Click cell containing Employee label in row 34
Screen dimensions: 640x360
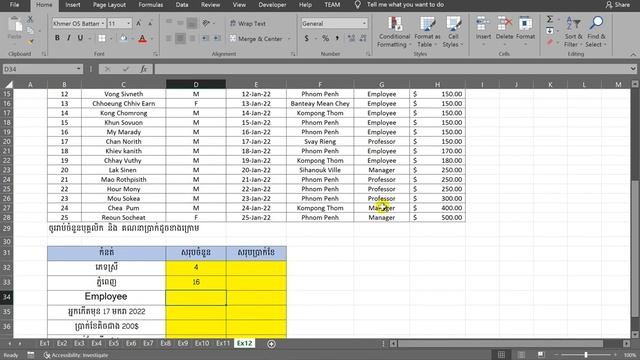[x=106, y=297]
